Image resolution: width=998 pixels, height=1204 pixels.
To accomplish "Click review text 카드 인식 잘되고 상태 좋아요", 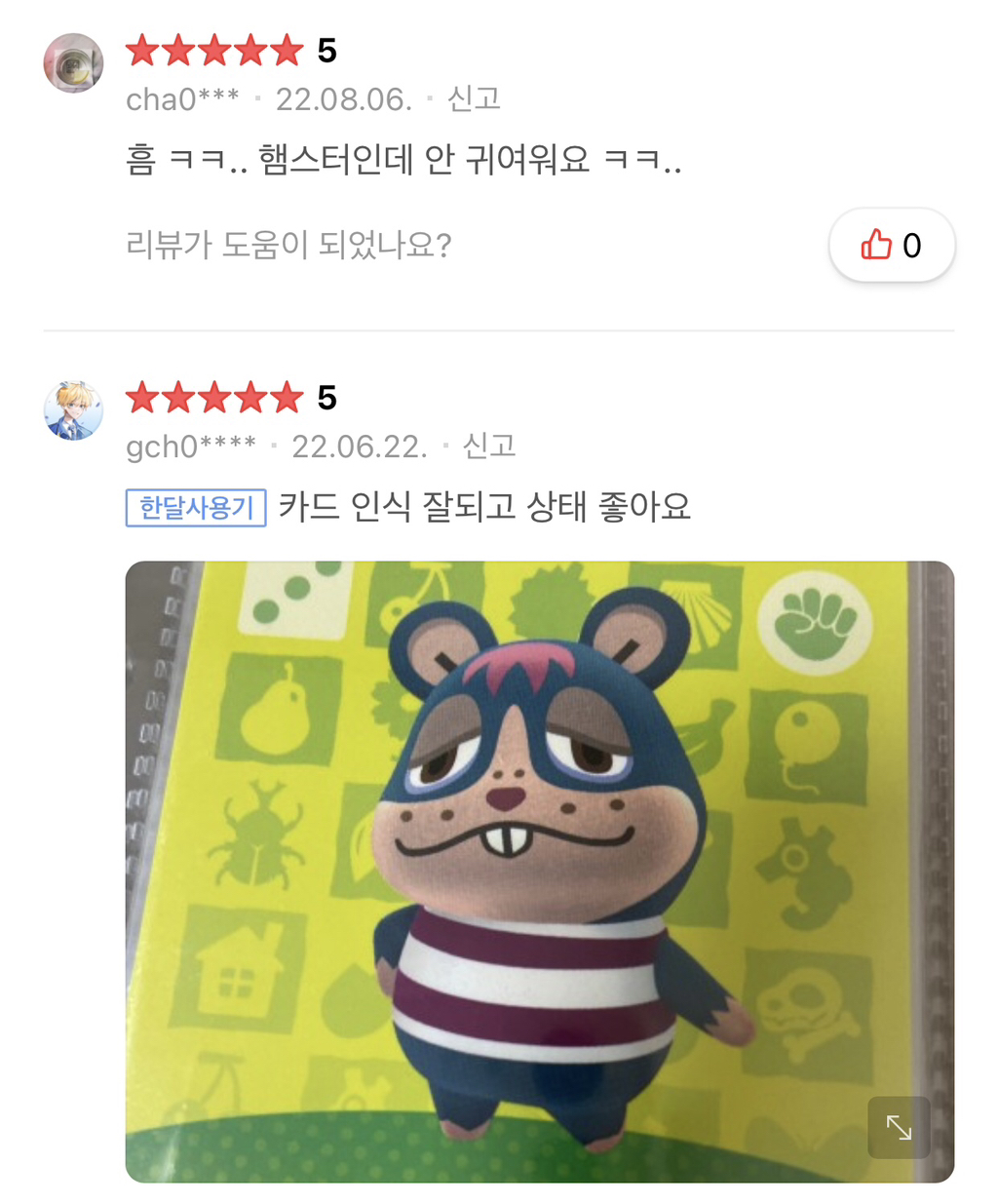I will (x=484, y=507).
